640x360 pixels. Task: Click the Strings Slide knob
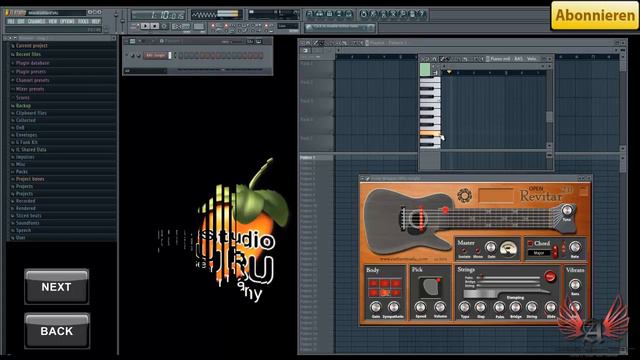551,307
